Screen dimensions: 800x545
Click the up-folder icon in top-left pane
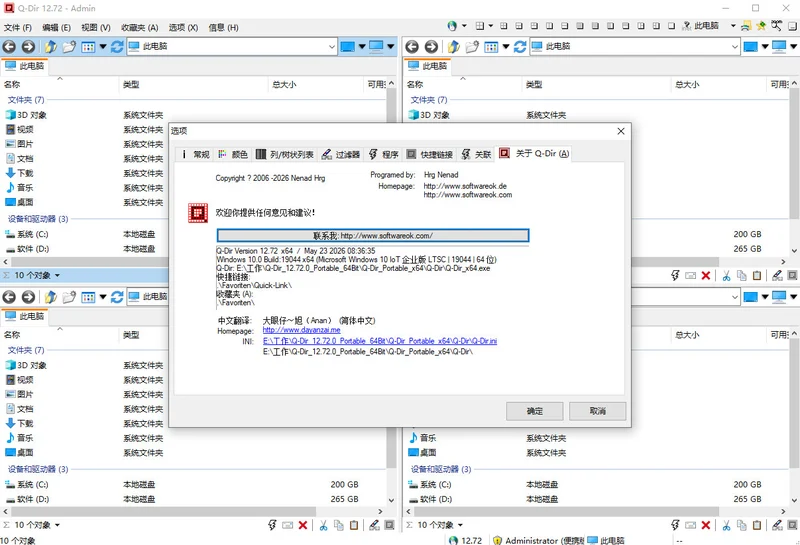tap(50, 47)
